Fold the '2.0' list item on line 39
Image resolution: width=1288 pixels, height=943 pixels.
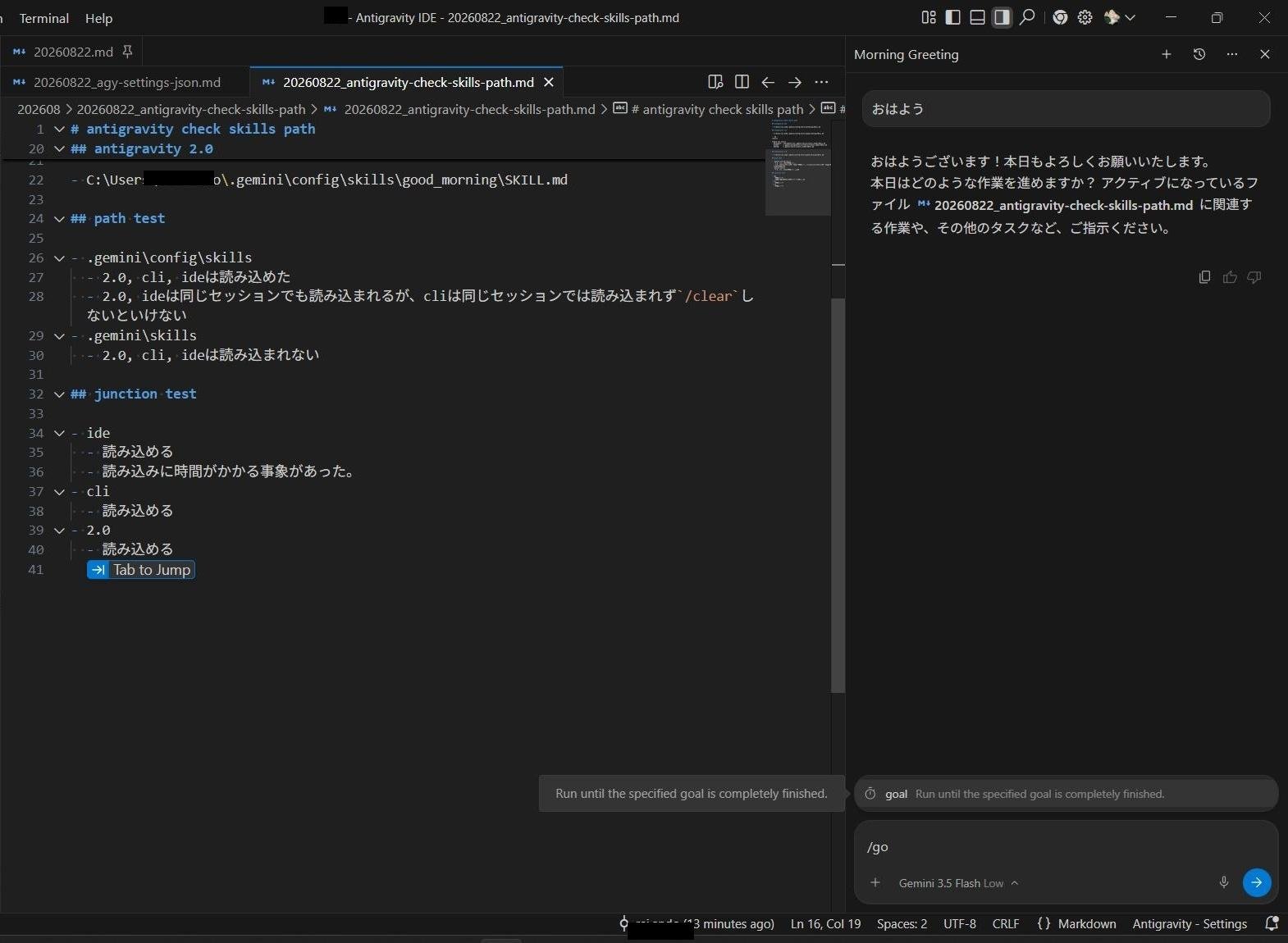[59, 530]
